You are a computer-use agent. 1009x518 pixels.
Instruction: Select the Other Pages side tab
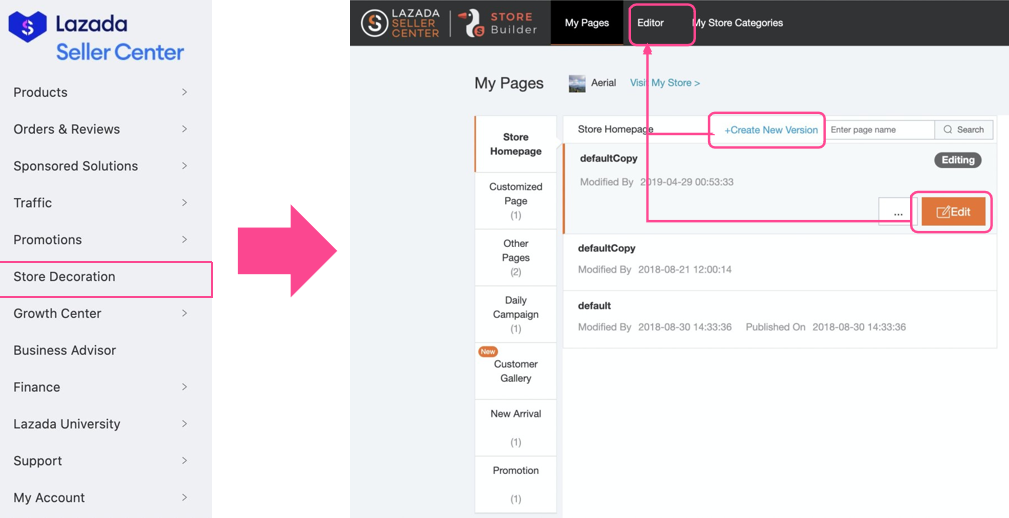pyautogui.click(x=515, y=257)
